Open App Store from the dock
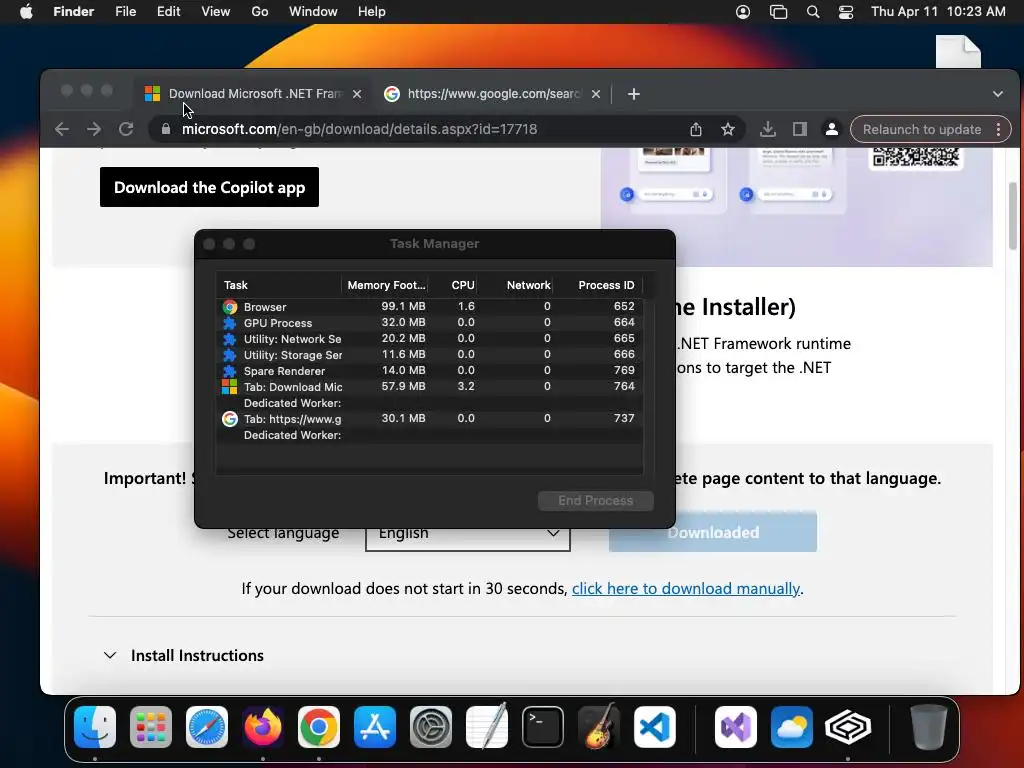Screen dimensions: 1024x768 (375, 727)
